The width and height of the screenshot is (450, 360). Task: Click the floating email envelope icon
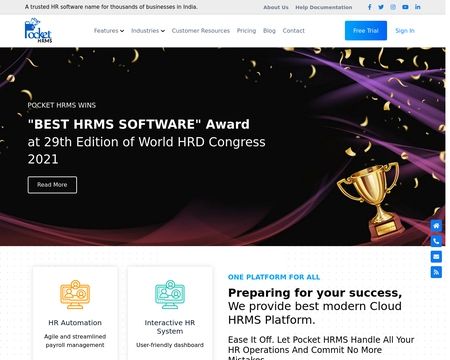coord(436,257)
